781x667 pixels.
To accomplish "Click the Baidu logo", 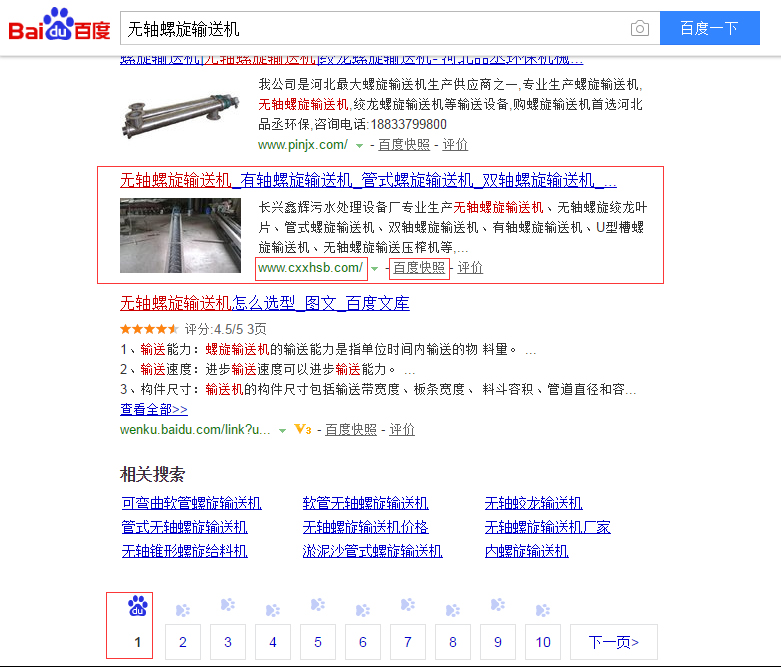I will (x=59, y=24).
